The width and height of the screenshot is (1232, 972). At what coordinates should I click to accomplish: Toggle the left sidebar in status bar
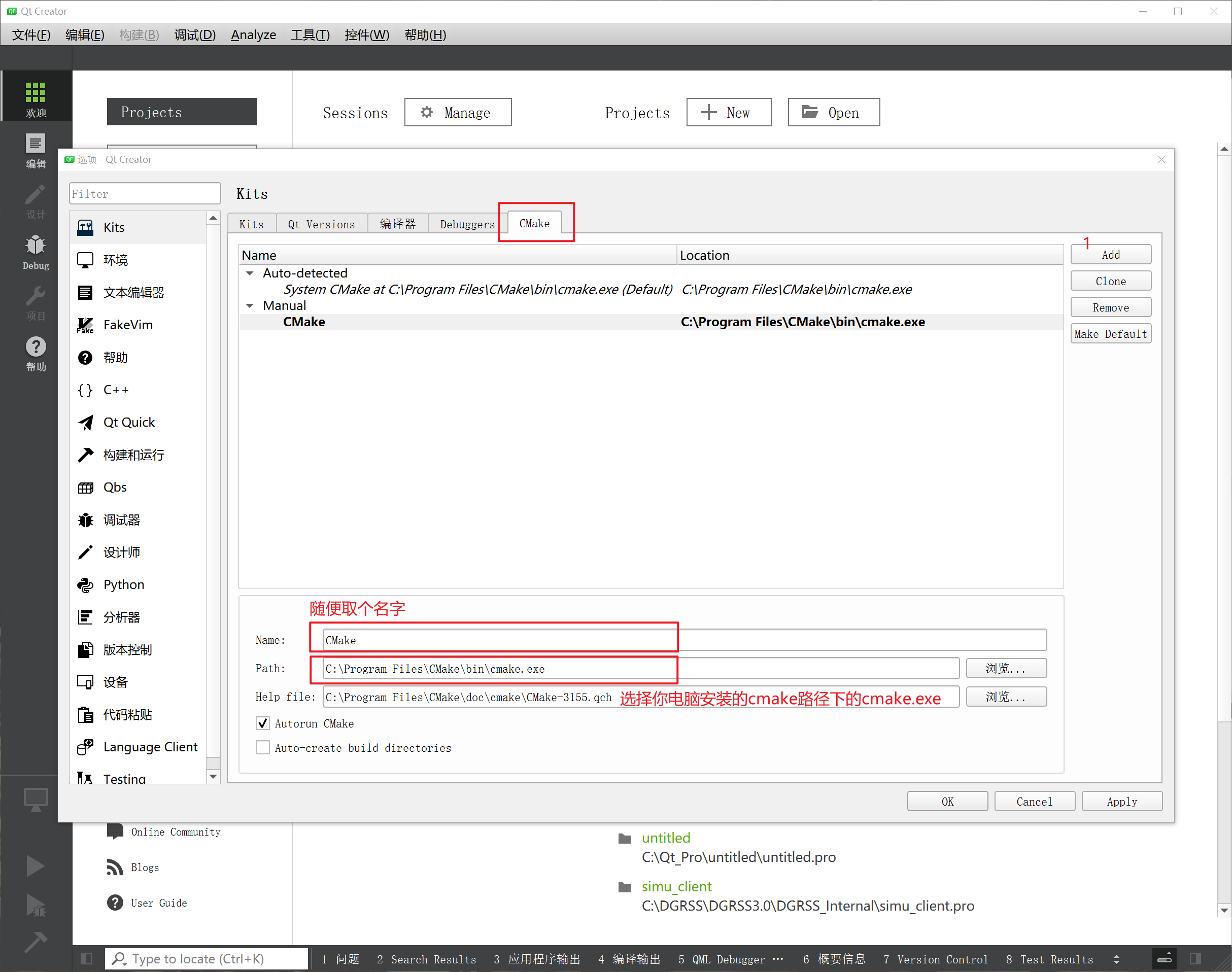tap(86, 959)
